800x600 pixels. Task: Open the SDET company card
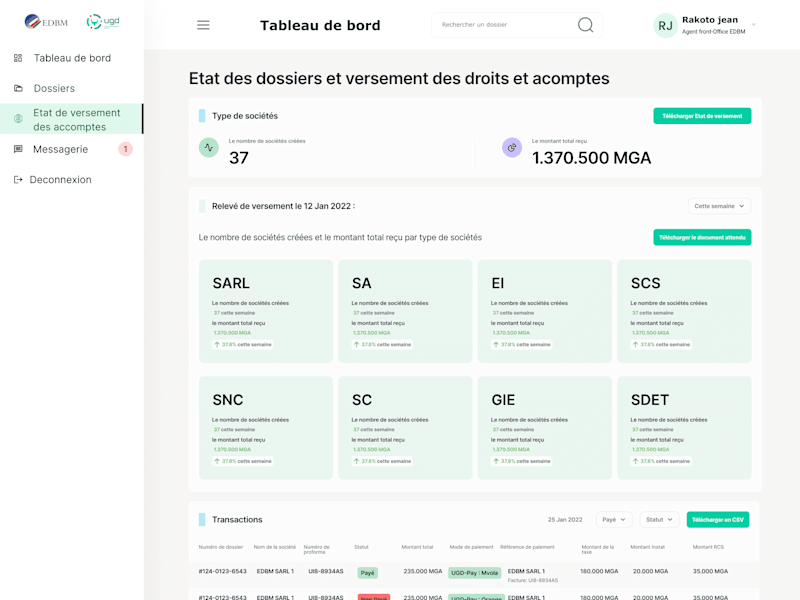[684, 428]
